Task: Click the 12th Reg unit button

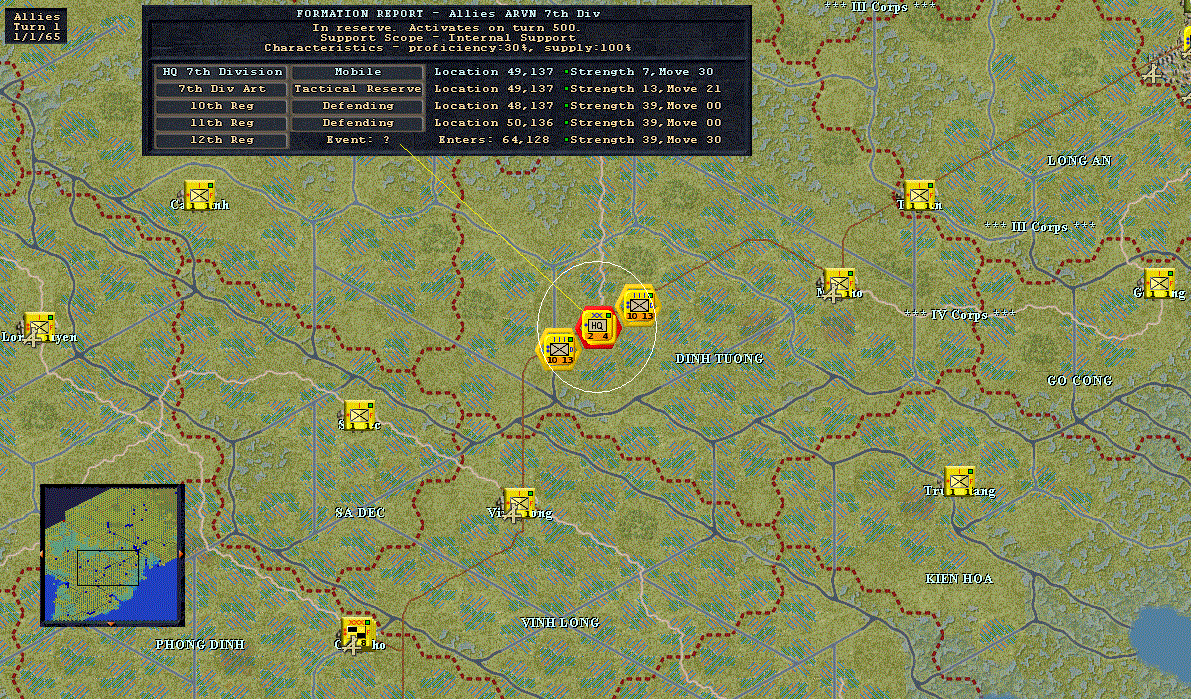Action: 221,140
